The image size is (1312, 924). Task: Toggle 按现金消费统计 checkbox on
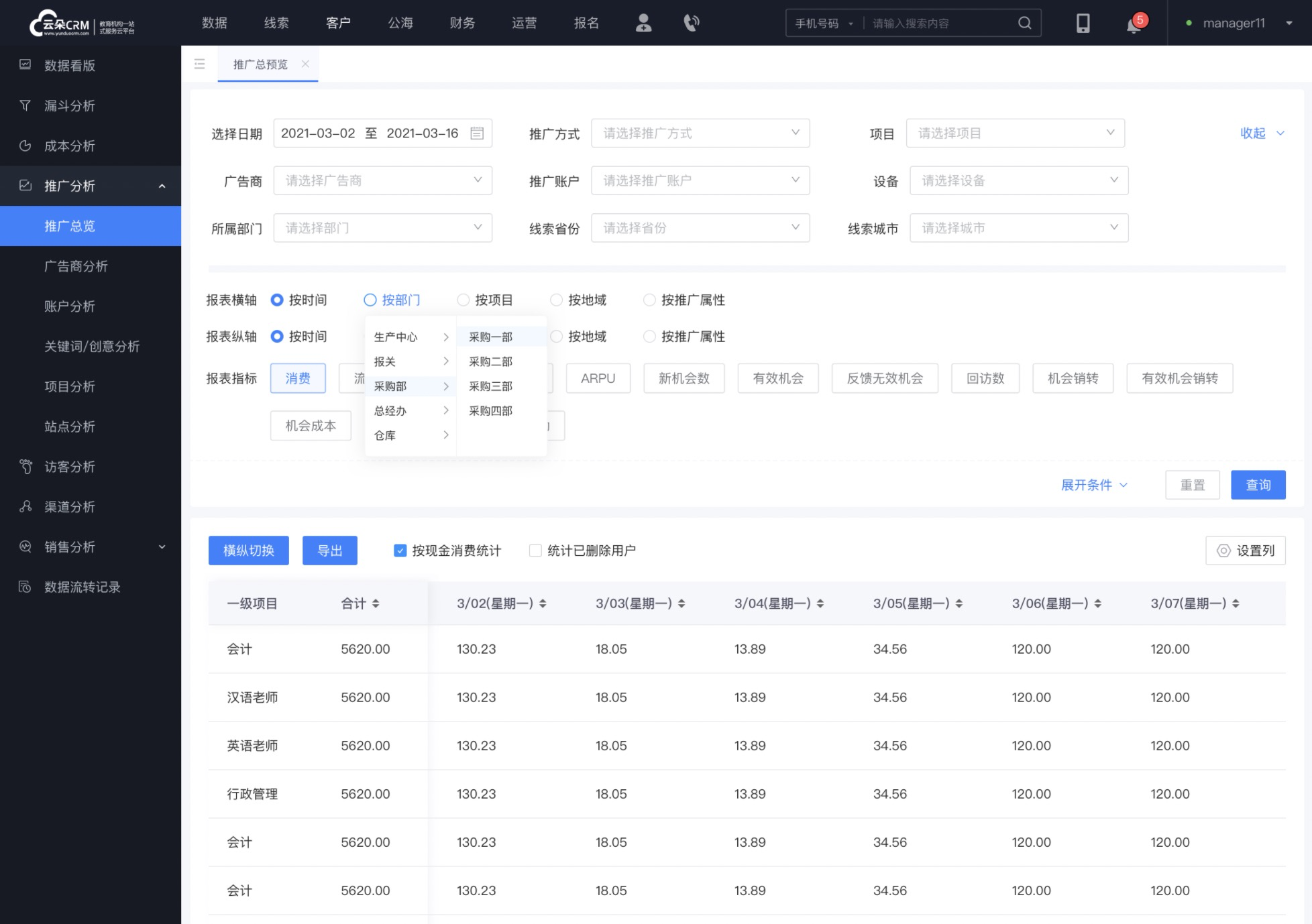pos(400,551)
